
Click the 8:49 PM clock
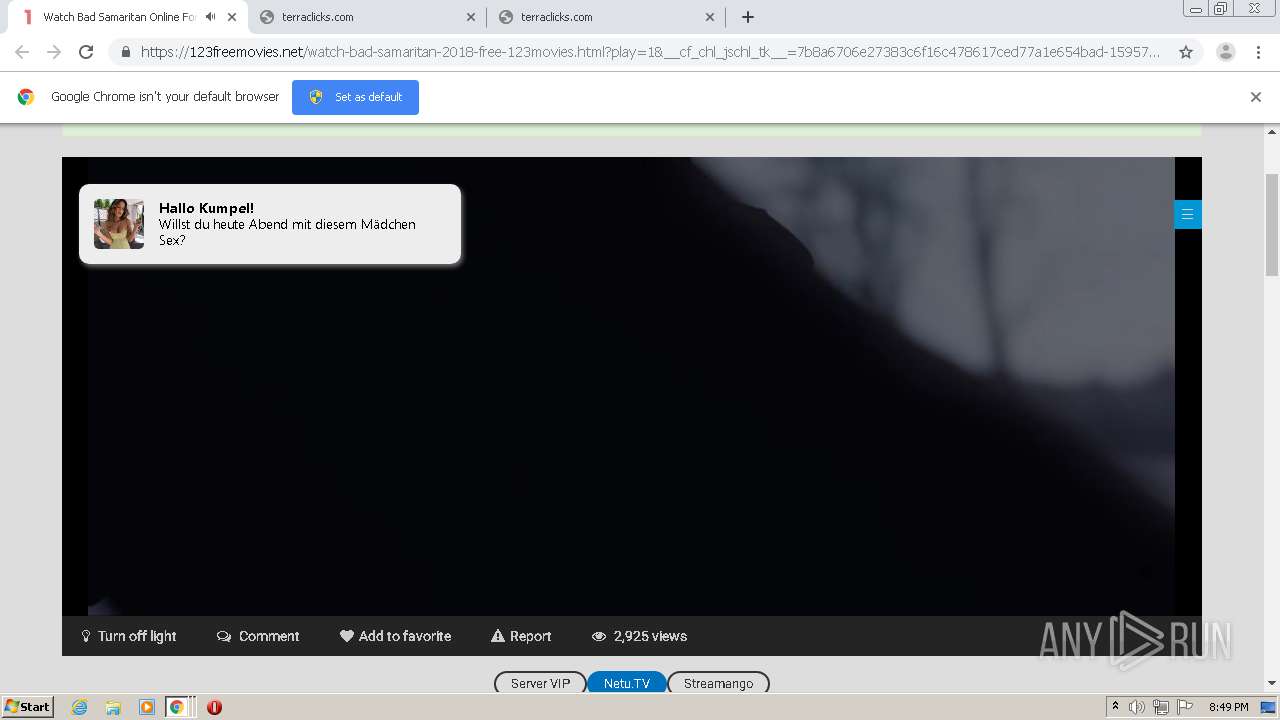[1228, 707]
